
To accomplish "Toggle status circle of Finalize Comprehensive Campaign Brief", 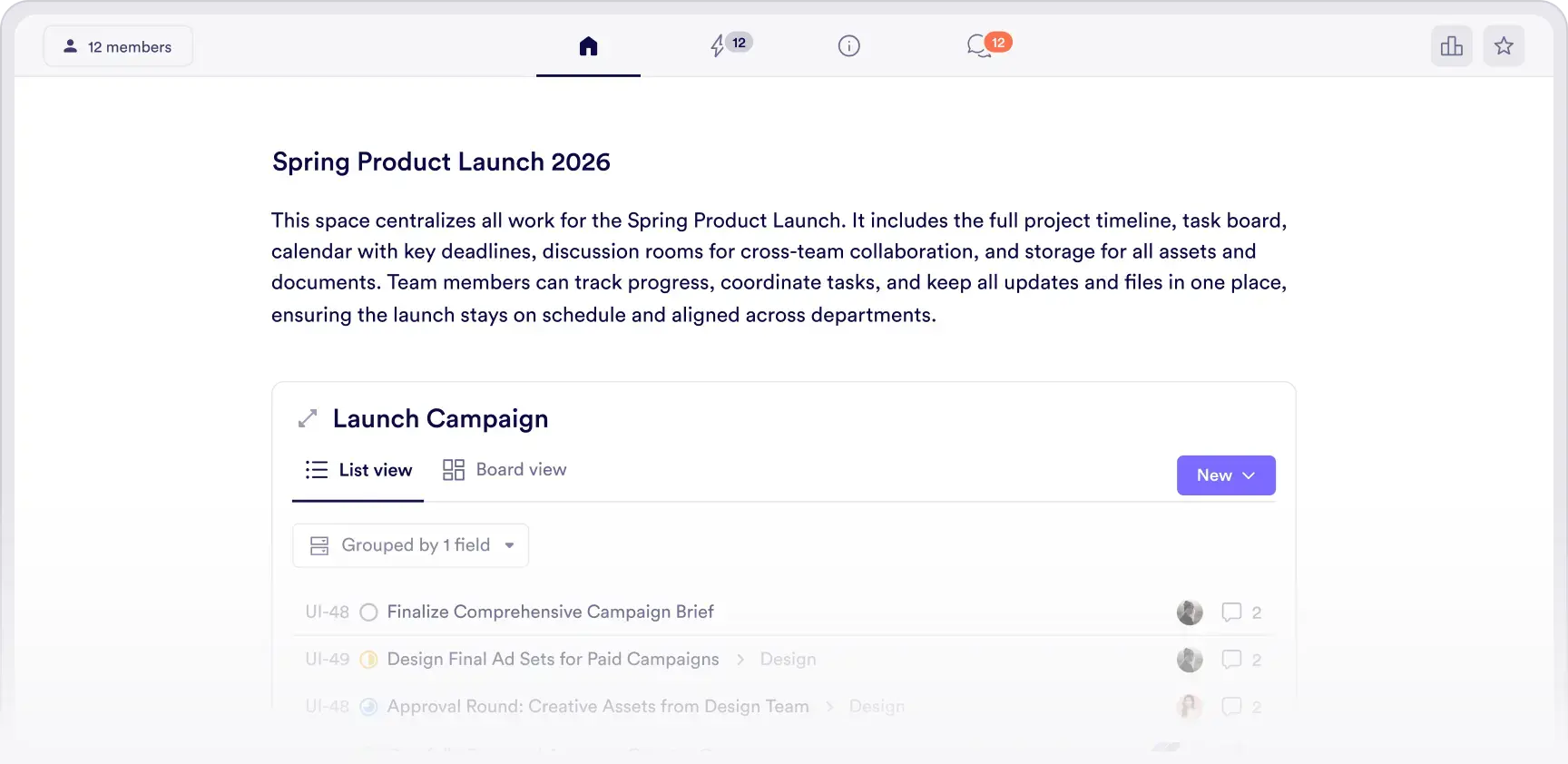I will (368, 612).
